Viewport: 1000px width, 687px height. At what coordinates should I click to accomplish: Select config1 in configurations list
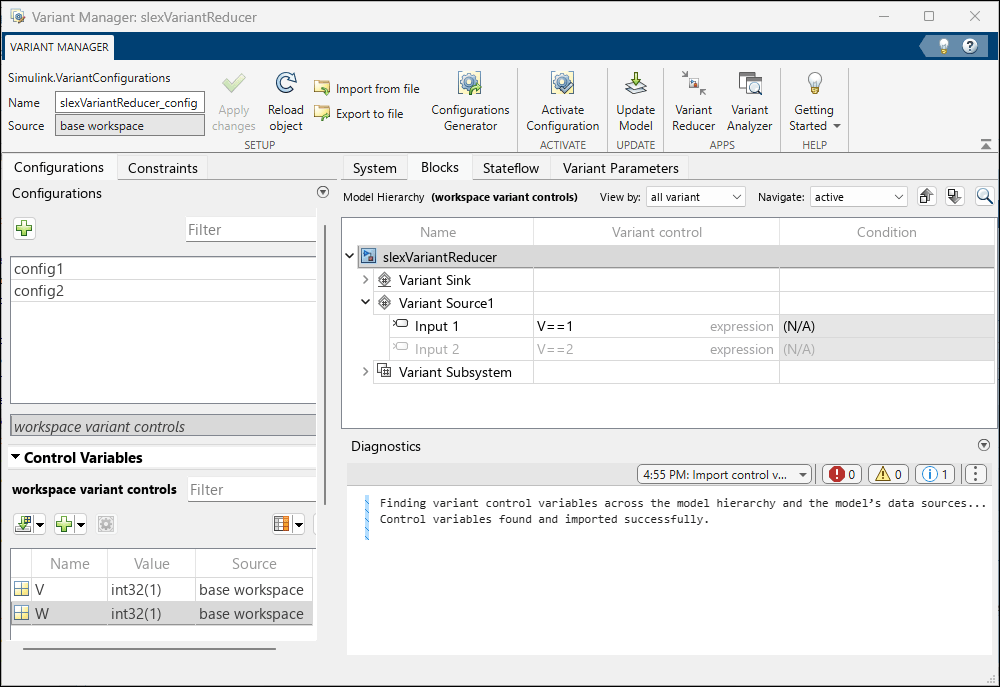point(163,269)
